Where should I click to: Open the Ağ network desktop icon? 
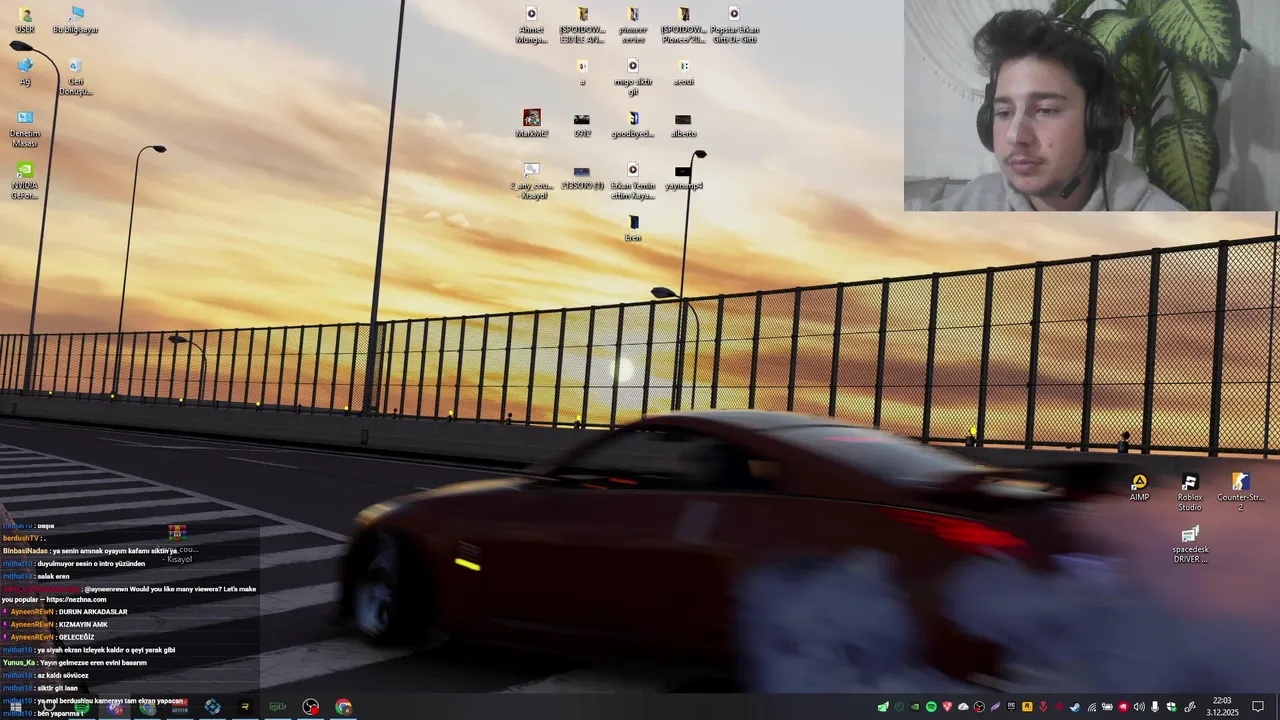(x=25, y=72)
